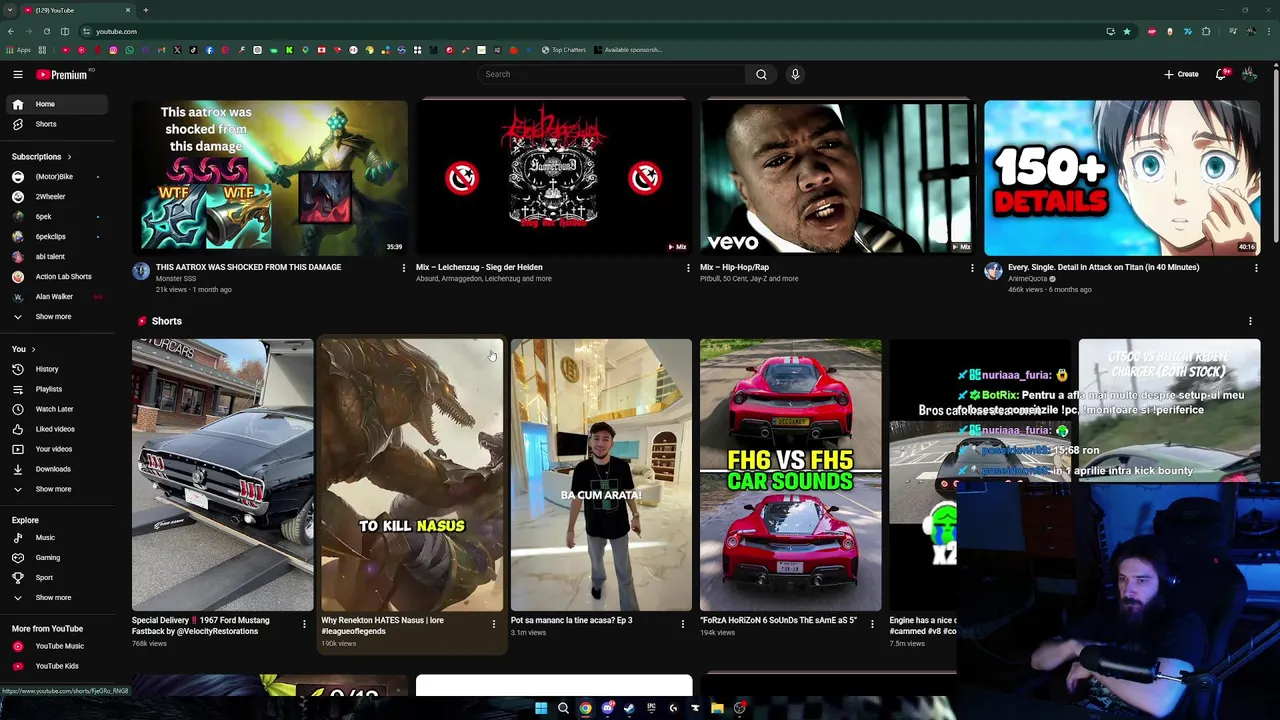Open Gaming under Explore
This screenshot has width=1280, height=720.
point(57,558)
